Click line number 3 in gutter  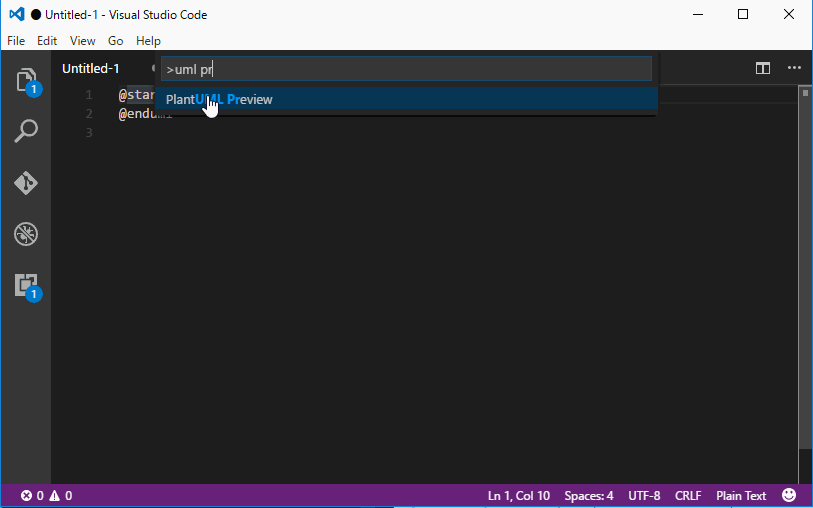coord(89,133)
